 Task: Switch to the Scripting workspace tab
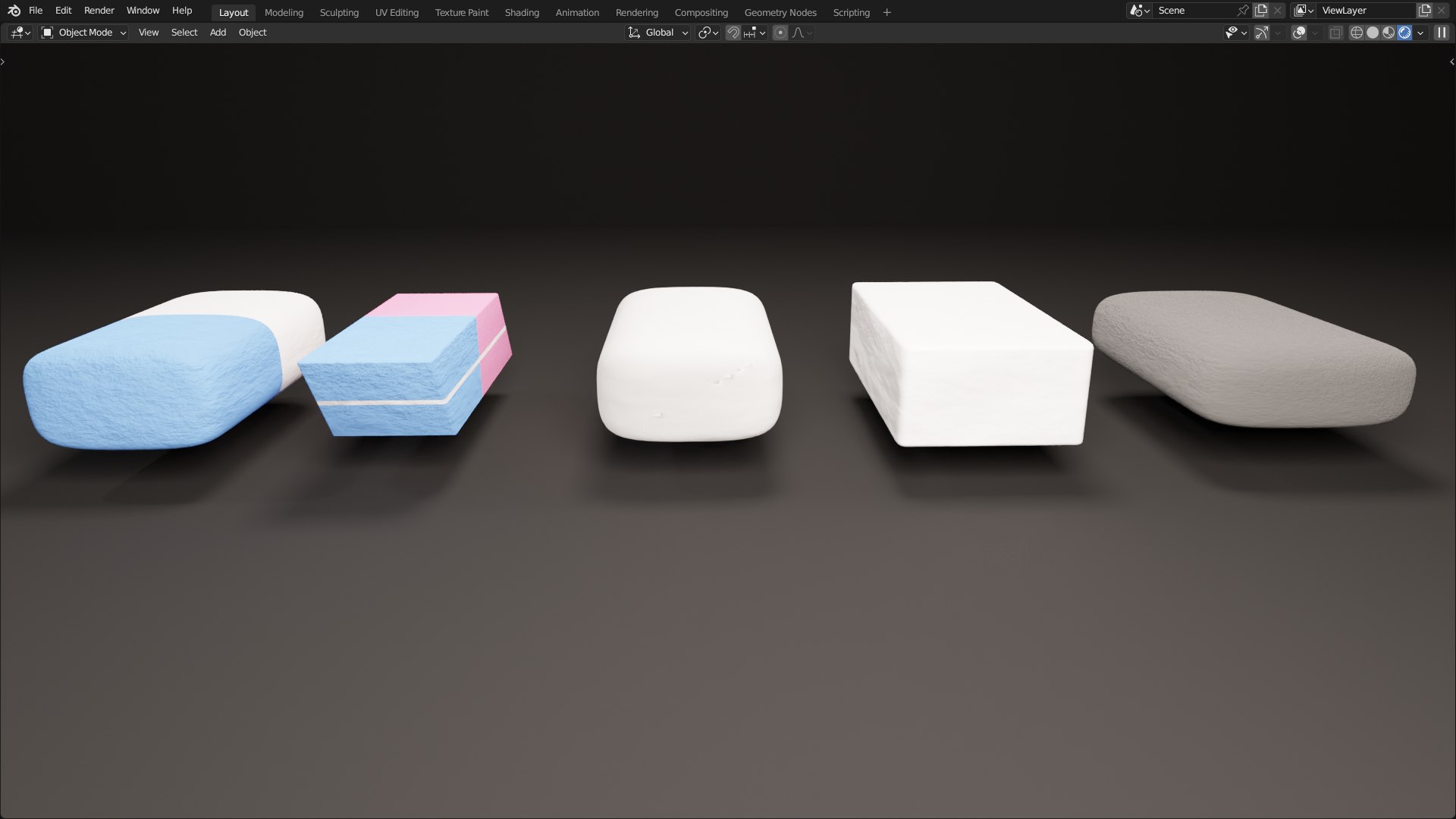(852, 12)
